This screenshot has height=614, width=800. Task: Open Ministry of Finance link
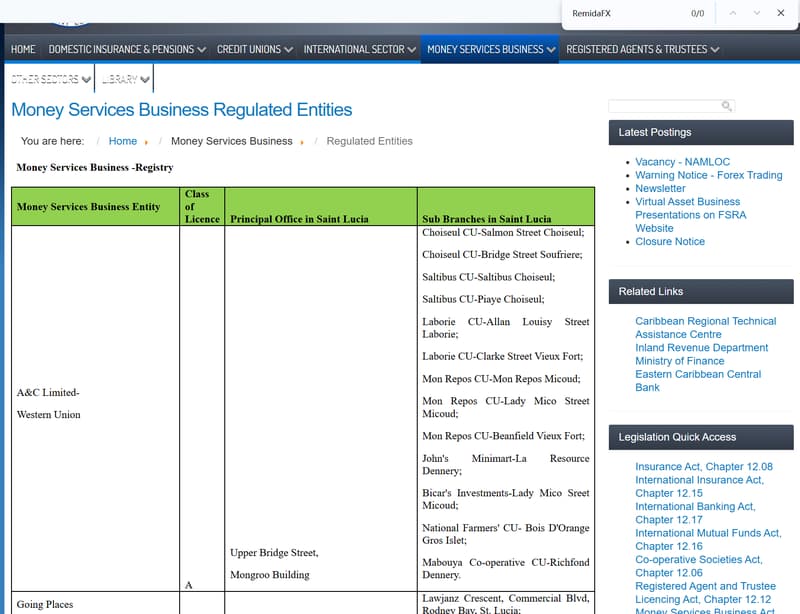pyautogui.click(x=680, y=361)
